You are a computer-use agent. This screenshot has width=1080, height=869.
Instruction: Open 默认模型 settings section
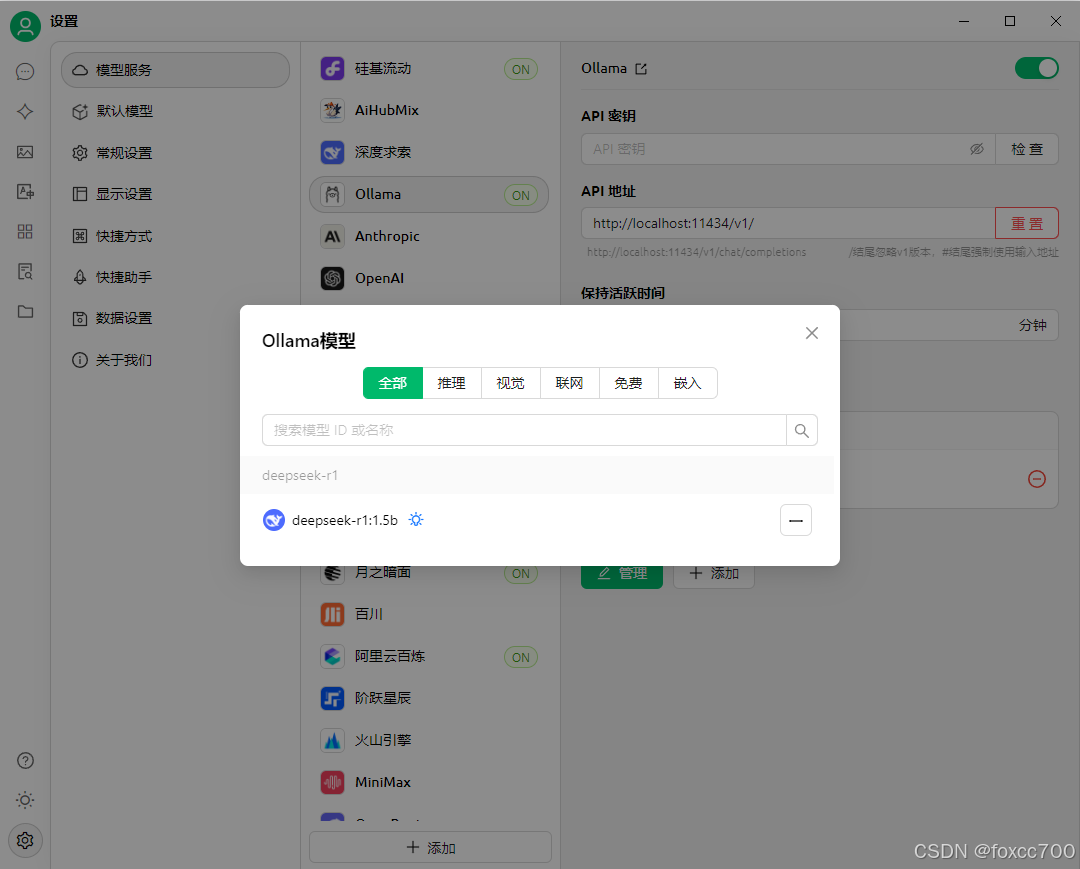click(x=176, y=112)
